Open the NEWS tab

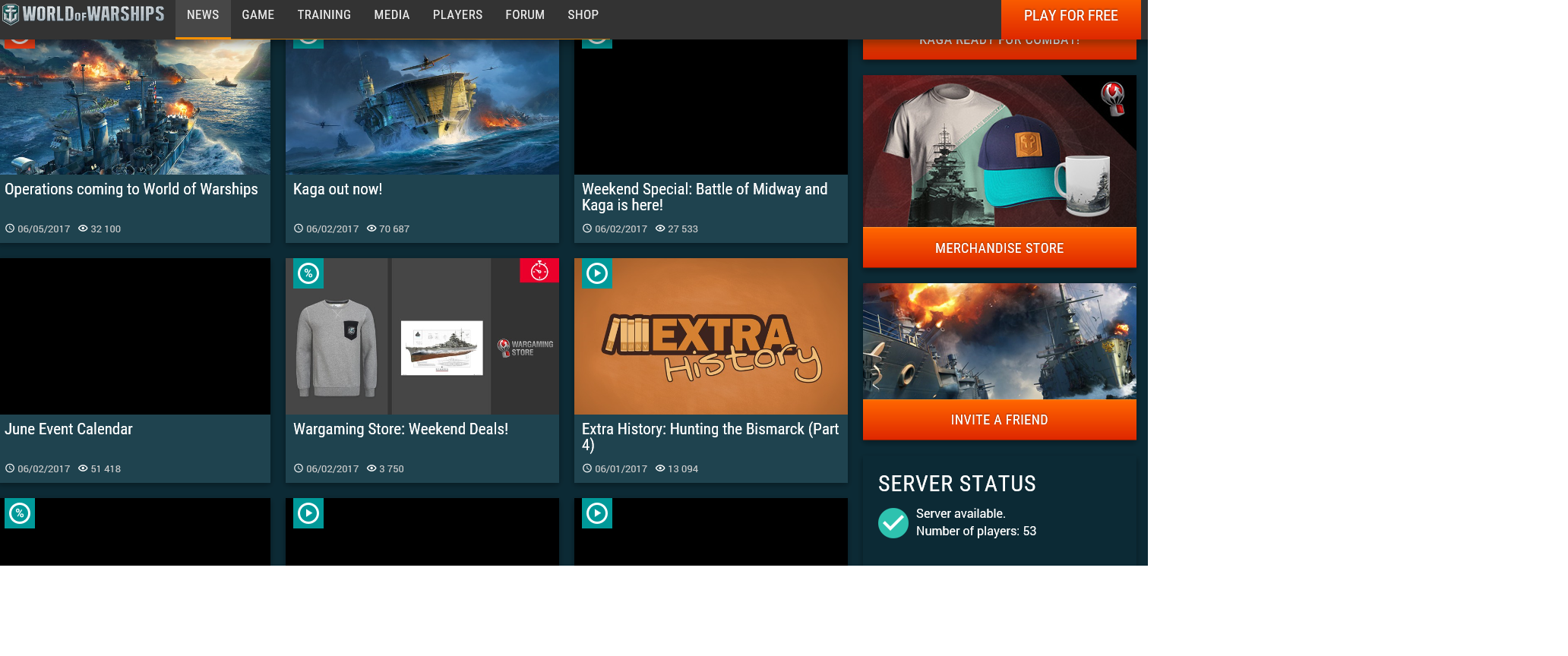tap(203, 15)
